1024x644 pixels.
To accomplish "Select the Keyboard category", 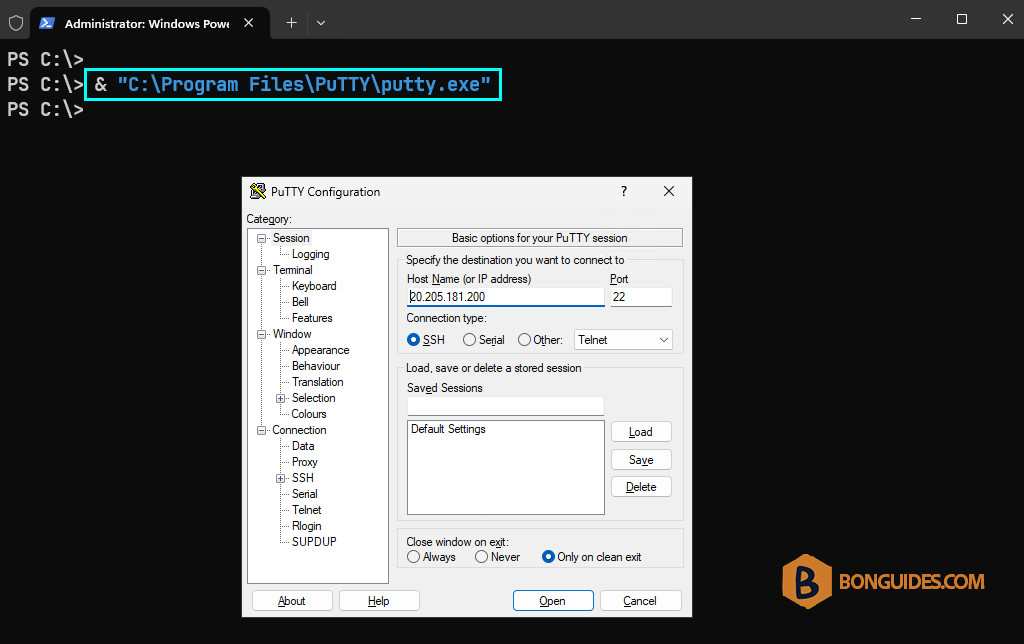I will pyautogui.click(x=314, y=286).
